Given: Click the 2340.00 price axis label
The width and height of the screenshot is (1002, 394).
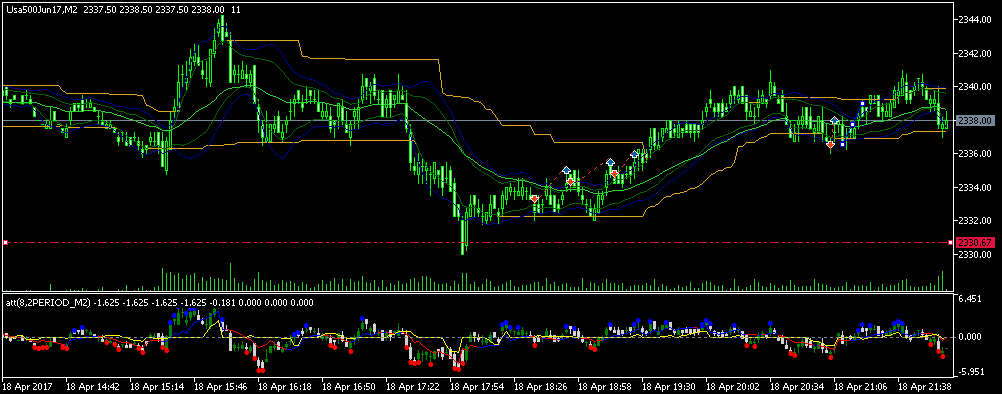Looking at the screenshot, I should (976, 87).
